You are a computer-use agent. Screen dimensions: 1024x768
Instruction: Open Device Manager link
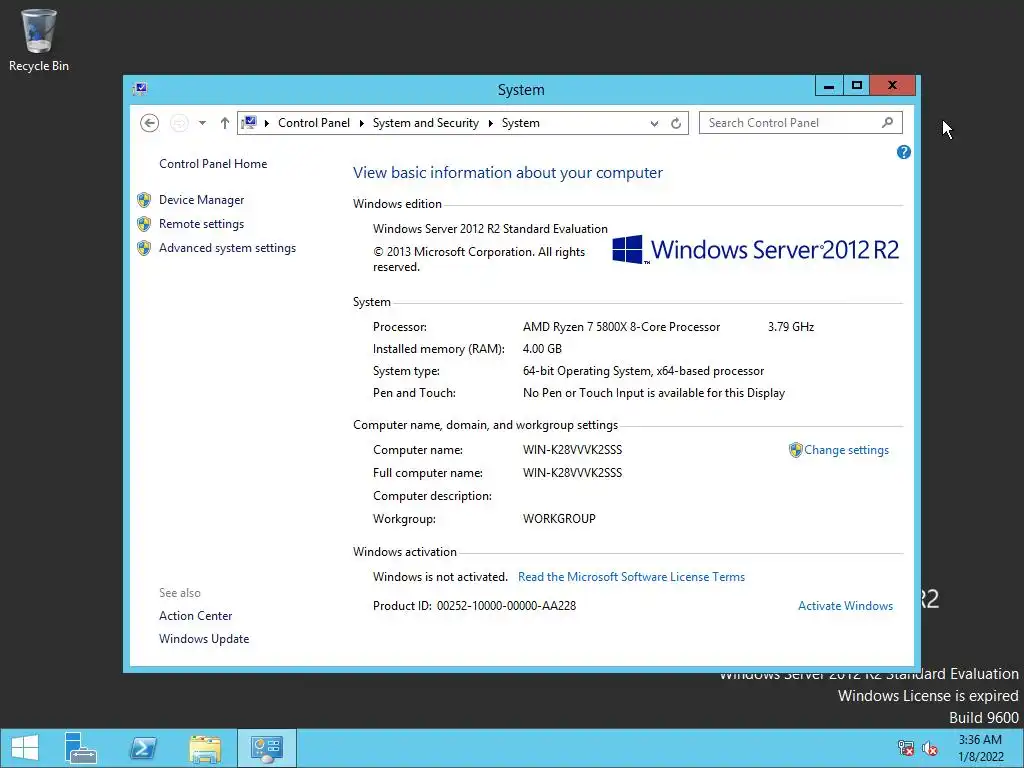click(201, 200)
